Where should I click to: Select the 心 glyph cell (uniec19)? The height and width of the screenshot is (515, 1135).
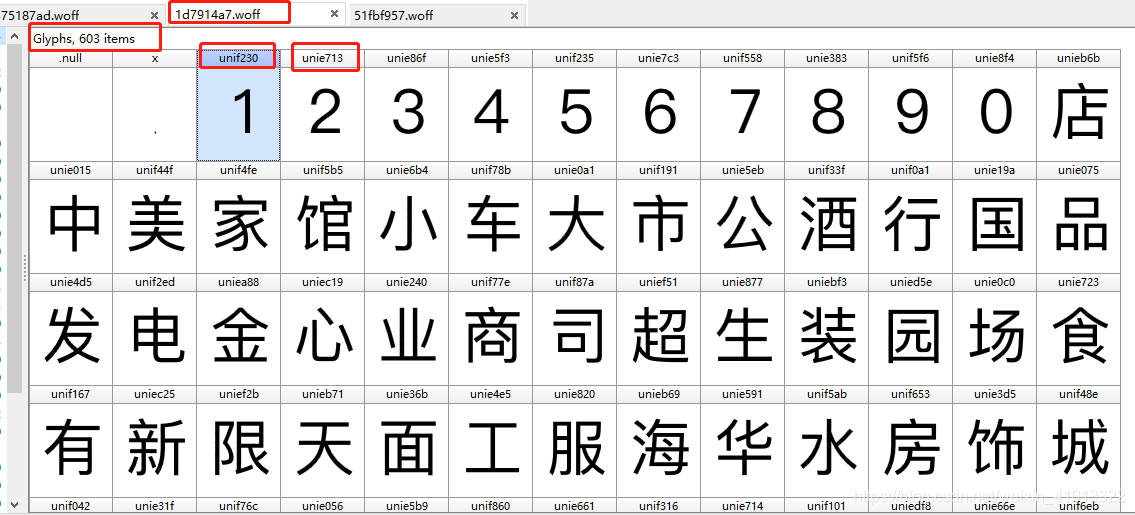coord(322,330)
